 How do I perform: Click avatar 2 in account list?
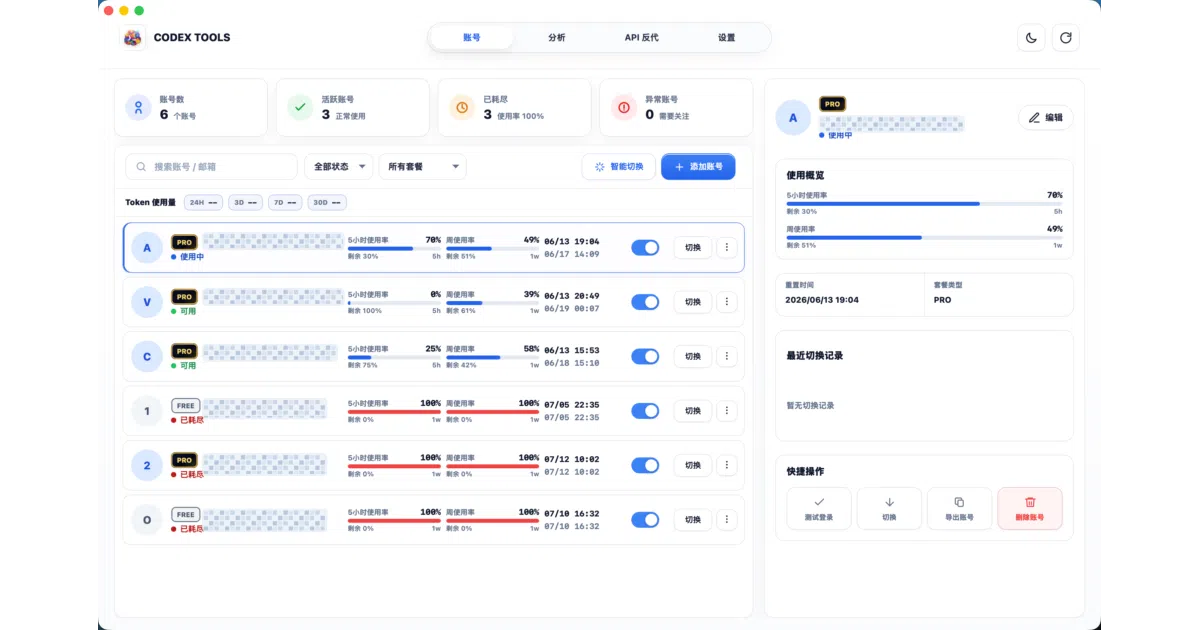147,466
